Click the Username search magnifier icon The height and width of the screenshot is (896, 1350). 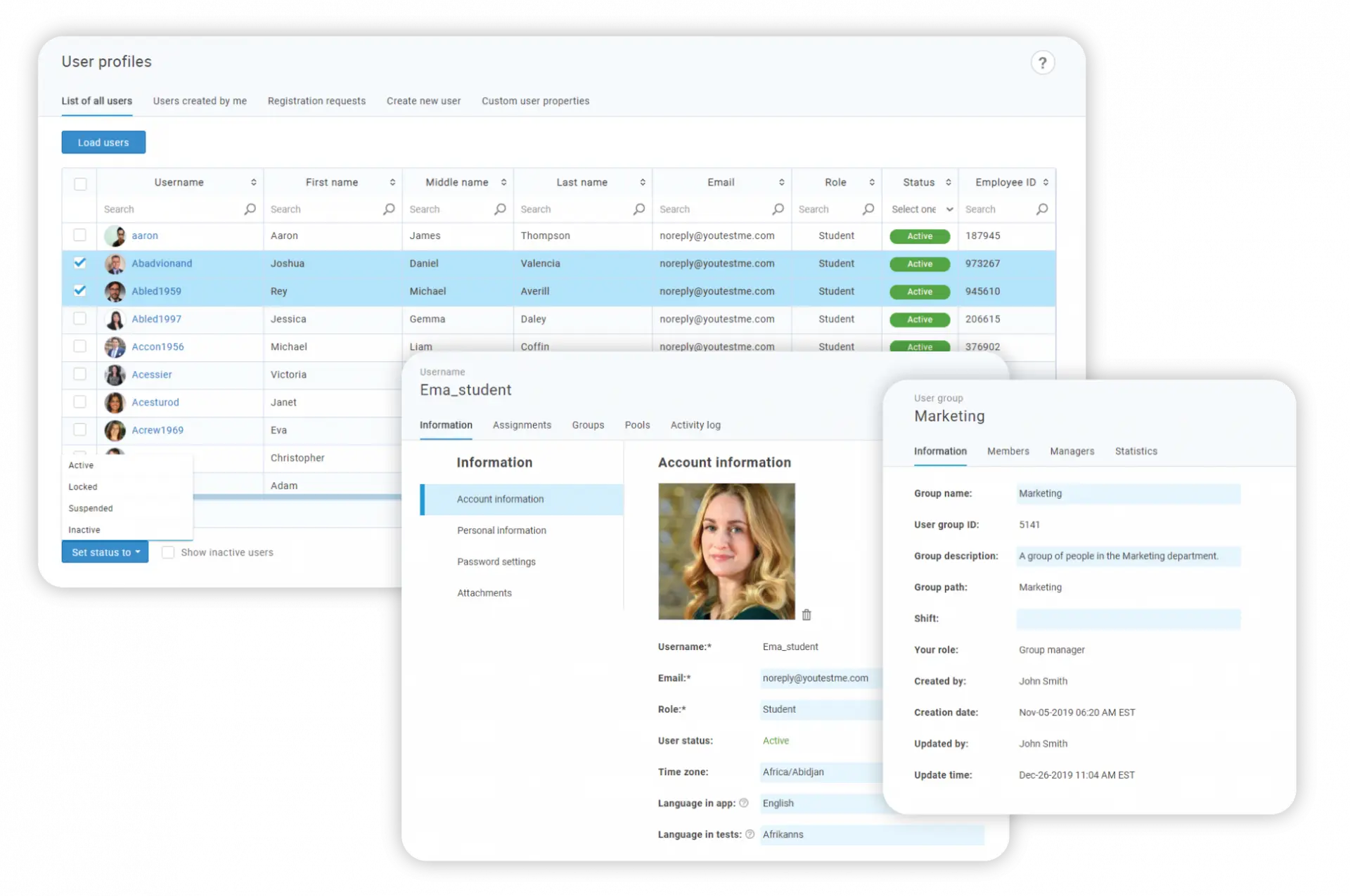point(250,209)
